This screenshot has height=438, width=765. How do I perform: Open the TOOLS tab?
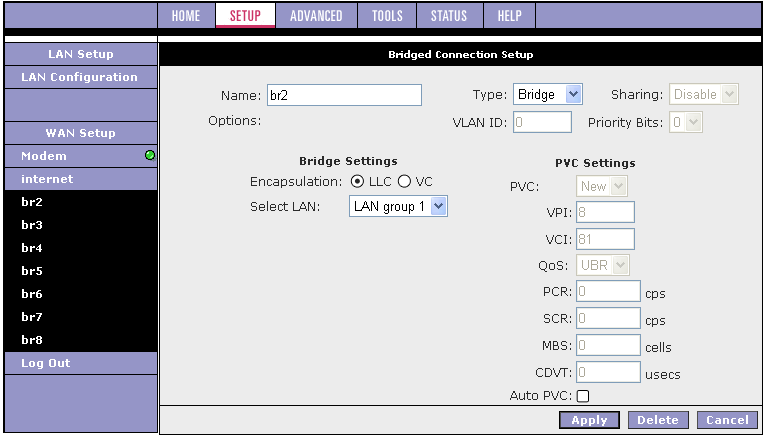tap(387, 16)
